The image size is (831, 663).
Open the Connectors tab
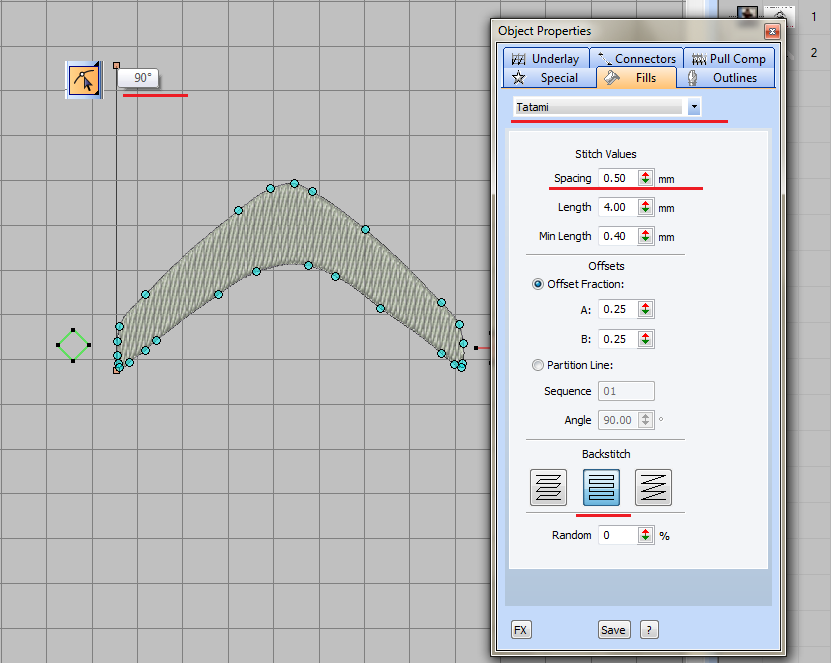(x=636, y=58)
